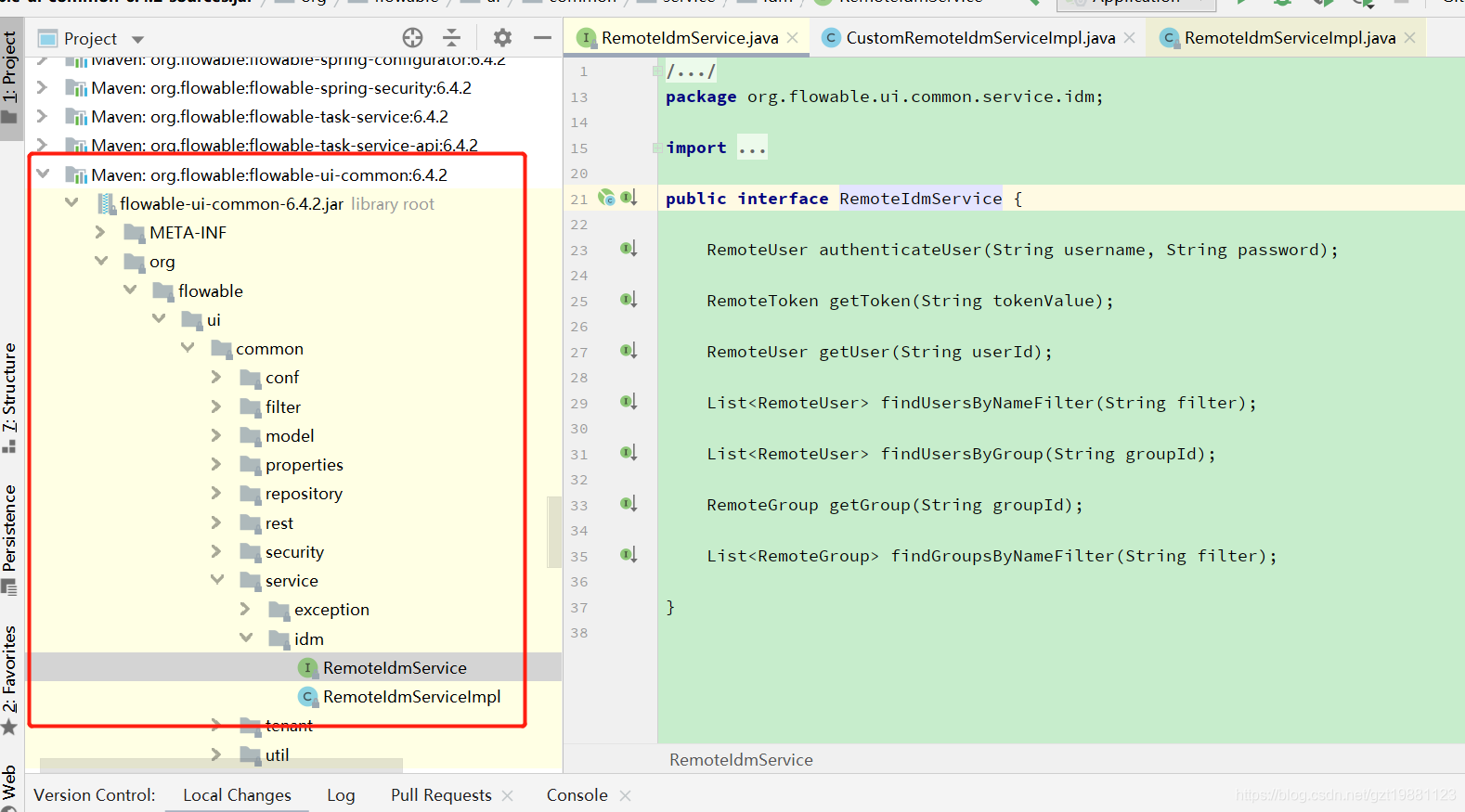Screen dimensions: 1465x812
Task: Click the Project tree horizontal scrollbar
Action: 221,766
